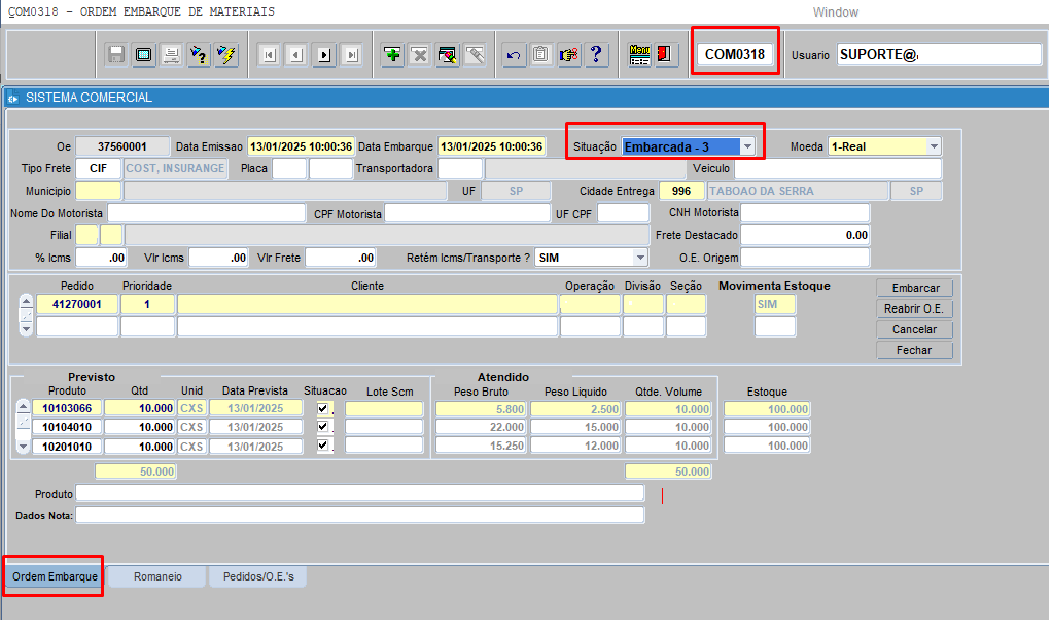This screenshot has height=622, width=1049.
Task: Click the O.E. Origem field
Action: coord(805,257)
